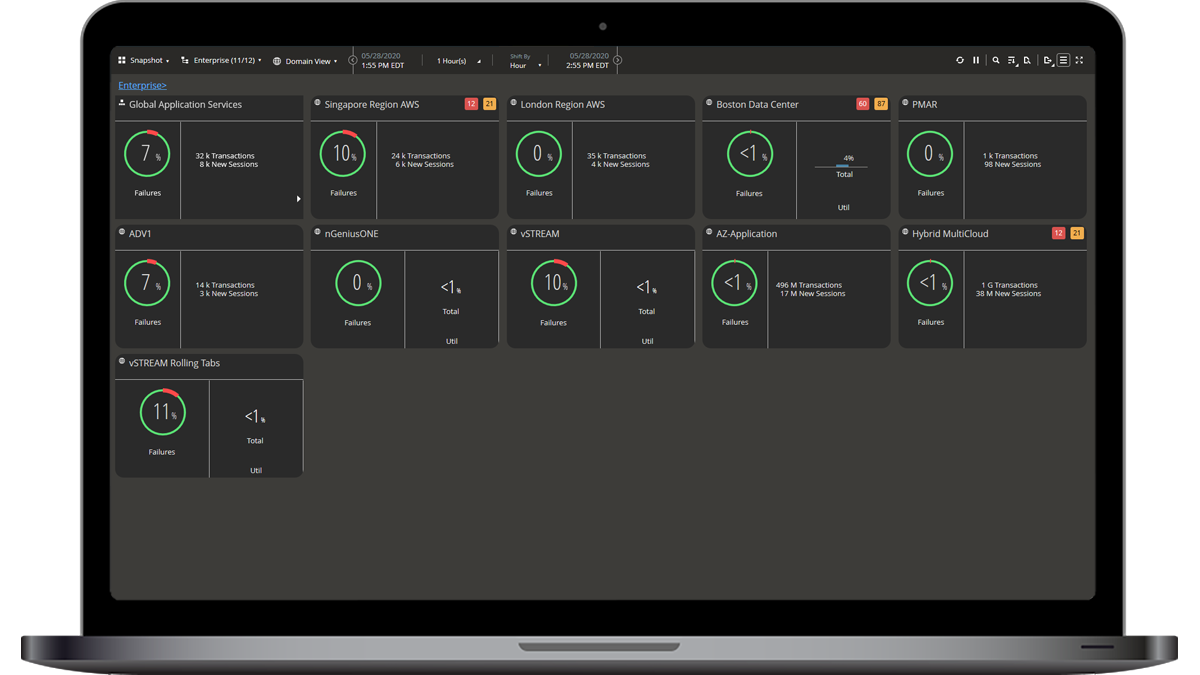Click the "98 New Sessions" text

coord(1012,165)
